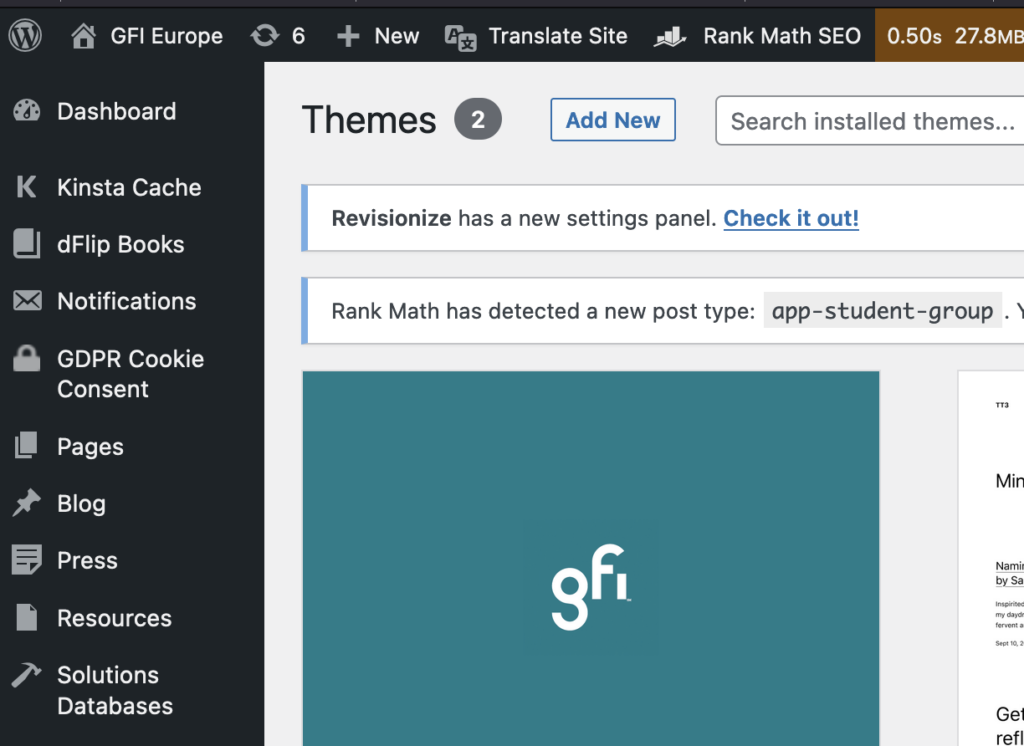Click the Kinsta Cache K icon
This screenshot has width=1024, height=746.
27,187
